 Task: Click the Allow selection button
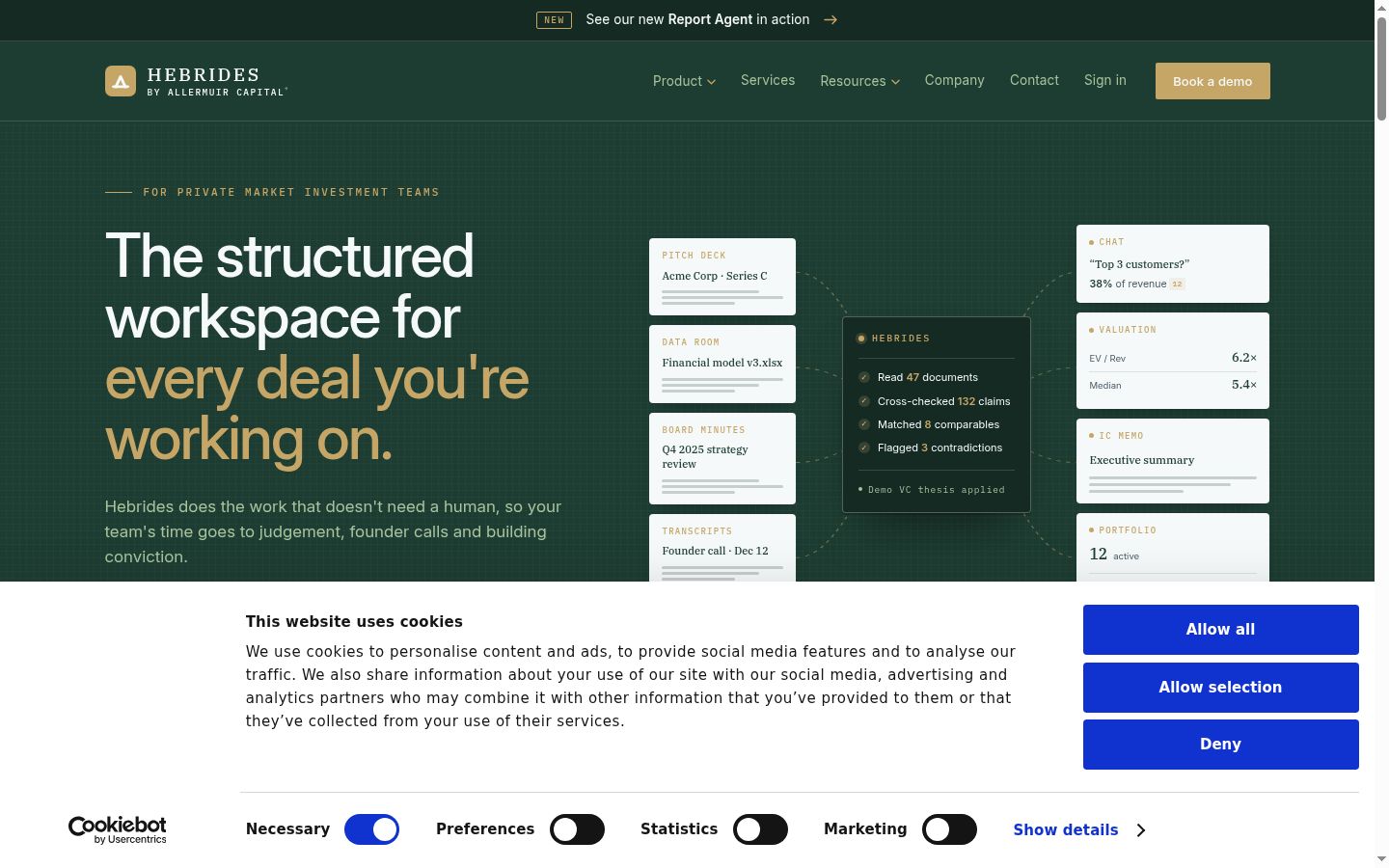click(x=1221, y=688)
